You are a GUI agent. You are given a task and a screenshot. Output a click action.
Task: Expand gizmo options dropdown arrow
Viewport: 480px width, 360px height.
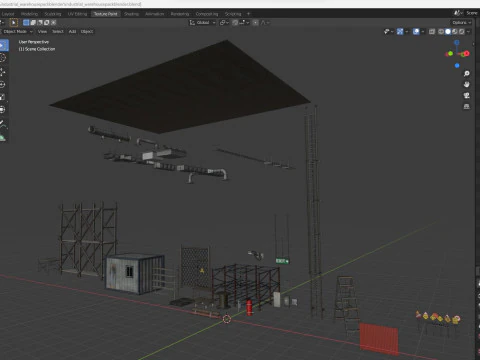pos(407,32)
